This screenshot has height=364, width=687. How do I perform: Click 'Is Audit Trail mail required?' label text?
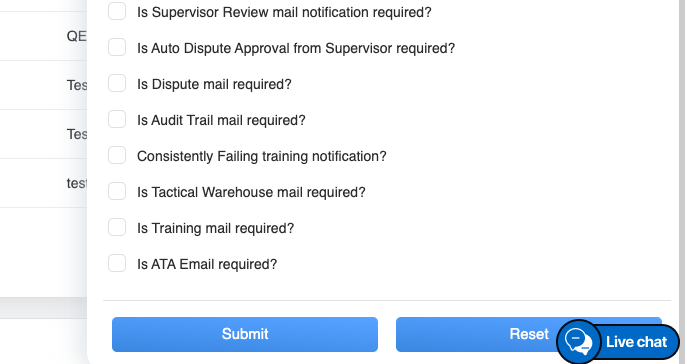(221, 120)
